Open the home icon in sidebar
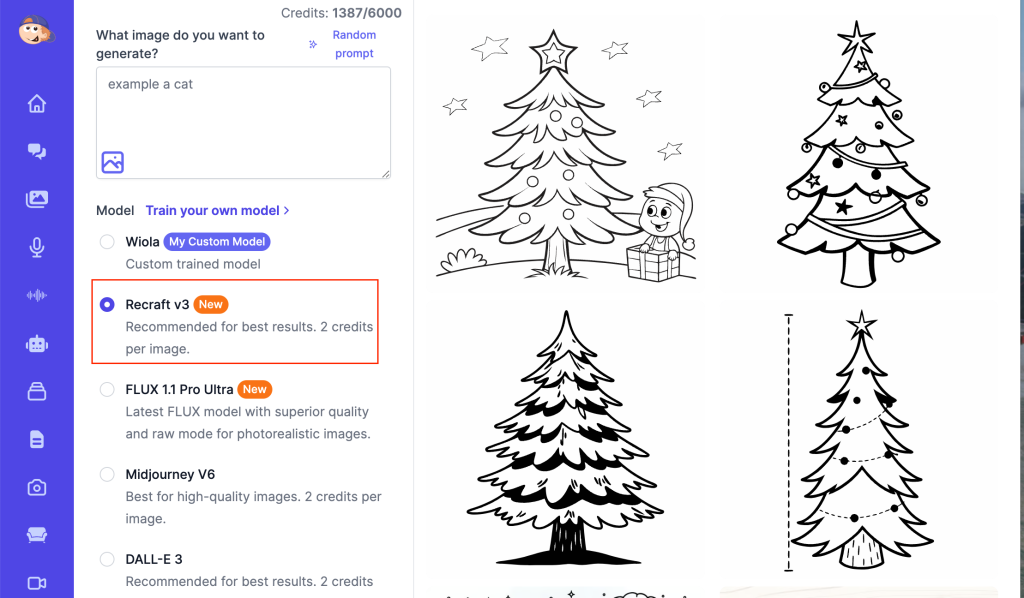 pyautogui.click(x=37, y=103)
